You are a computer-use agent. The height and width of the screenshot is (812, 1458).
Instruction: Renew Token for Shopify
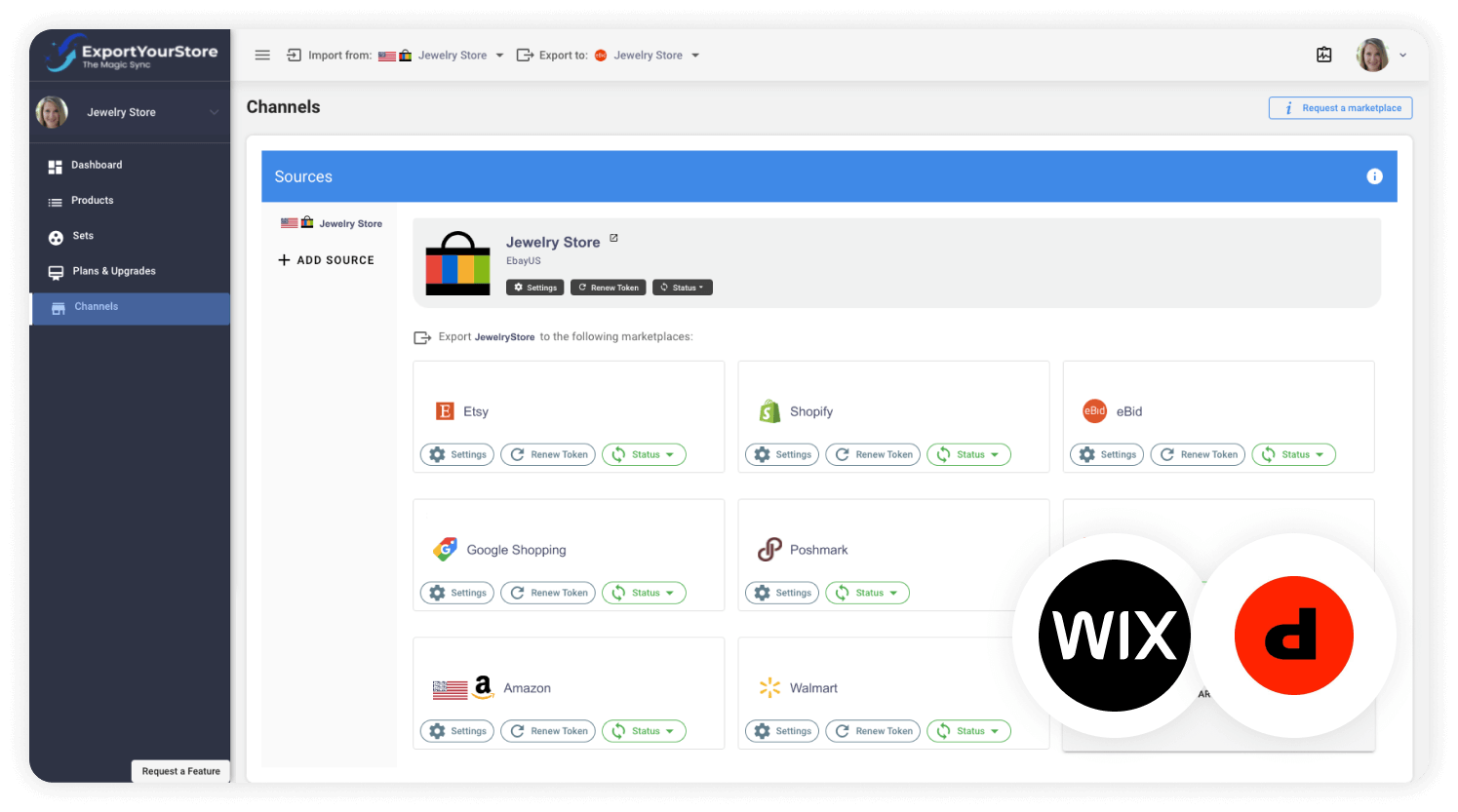[x=873, y=454]
